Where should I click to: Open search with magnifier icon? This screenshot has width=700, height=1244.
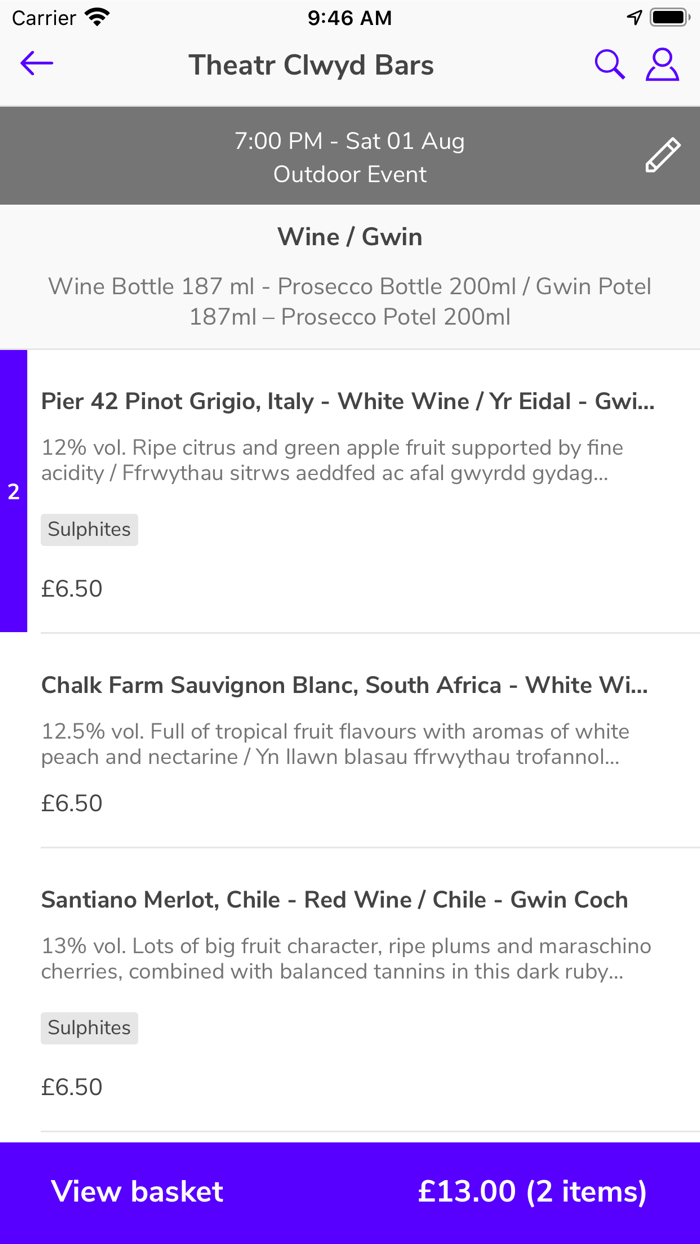(609, 64)
